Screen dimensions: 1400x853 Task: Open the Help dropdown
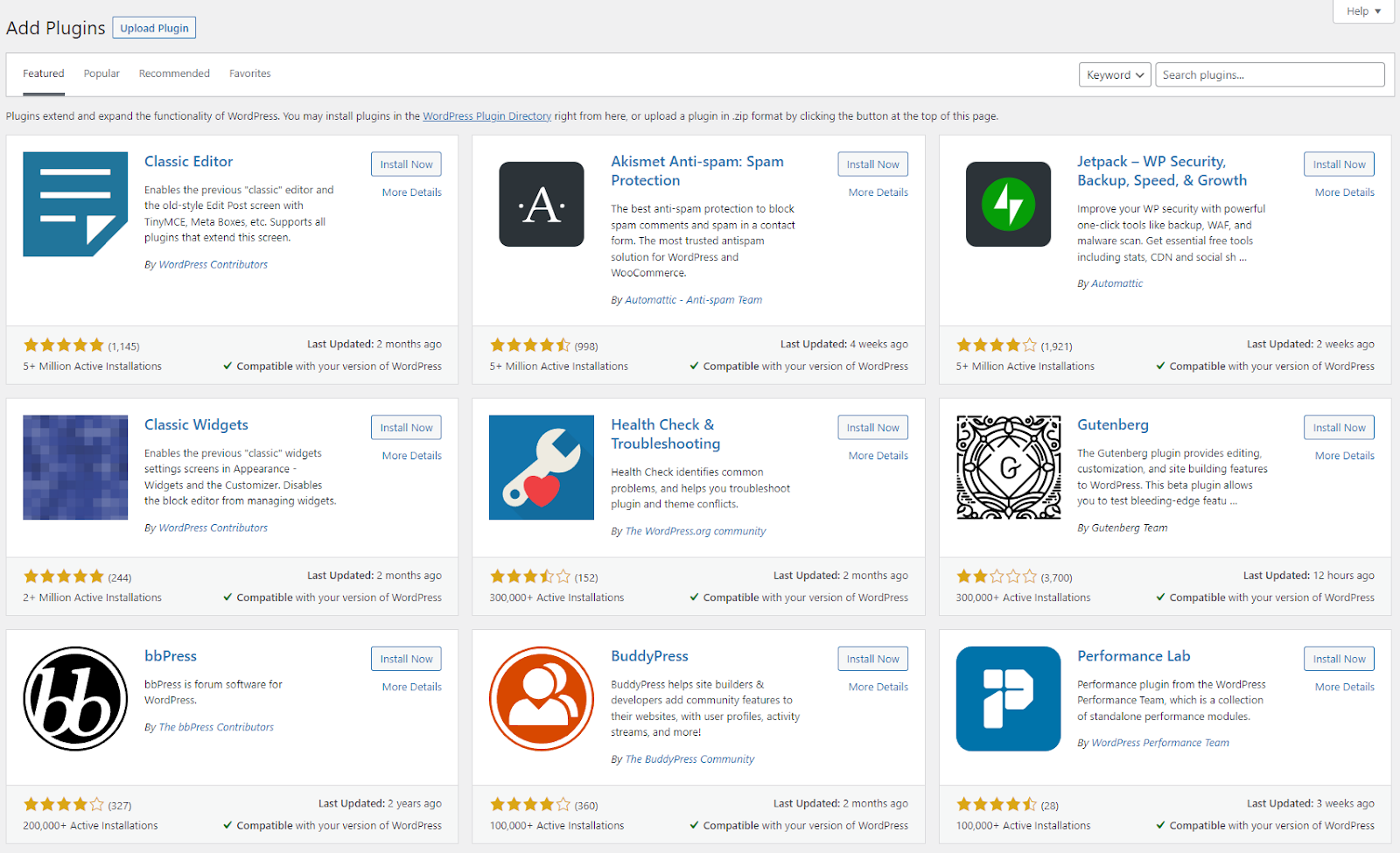(x=1363, y=11)
